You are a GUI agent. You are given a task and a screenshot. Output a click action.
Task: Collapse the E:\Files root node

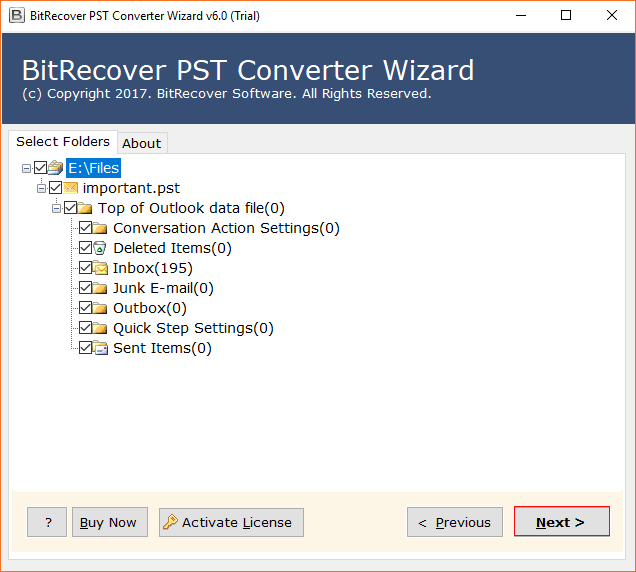26,168
